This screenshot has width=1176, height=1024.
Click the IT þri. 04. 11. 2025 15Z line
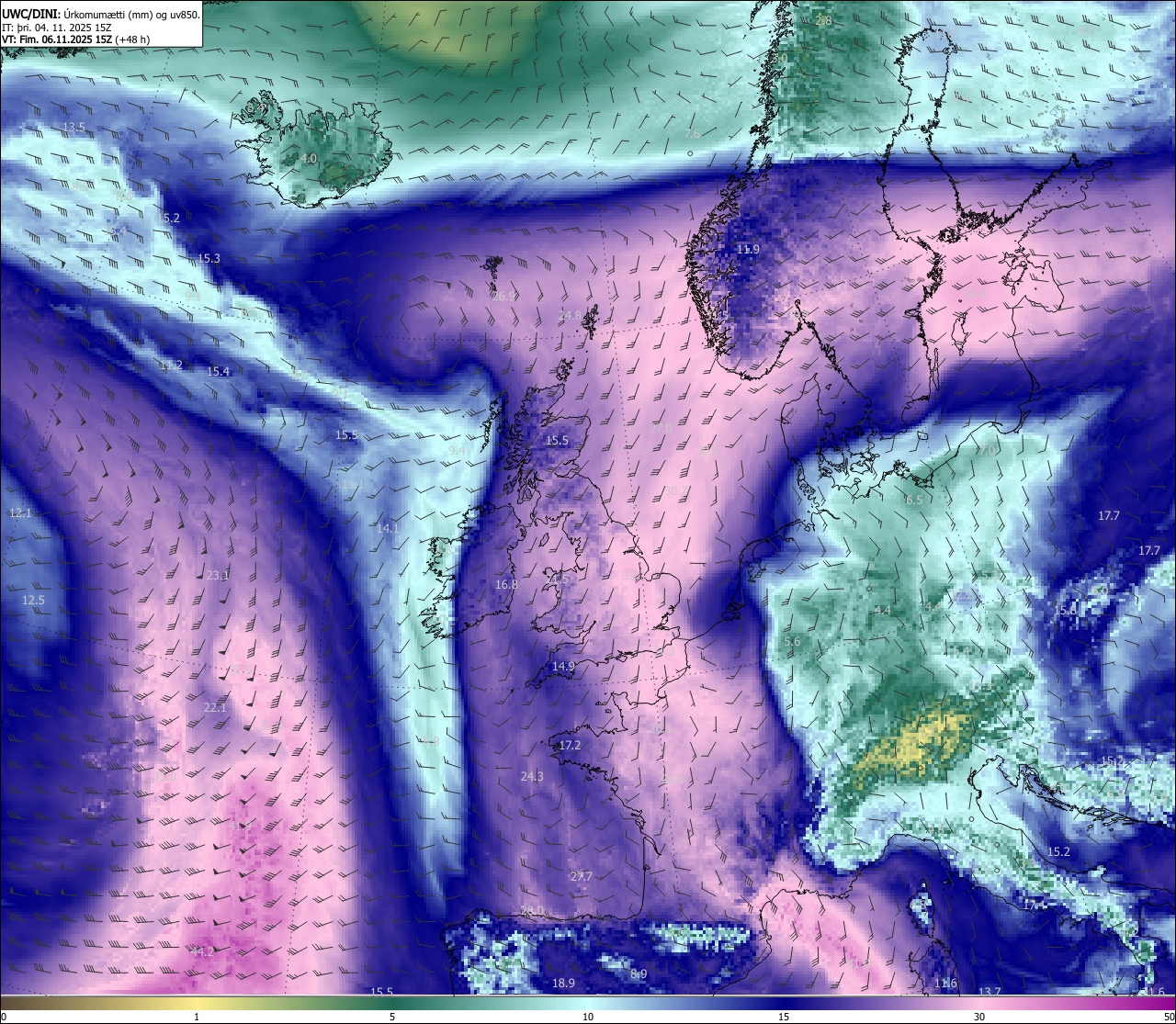click(58, 28)
